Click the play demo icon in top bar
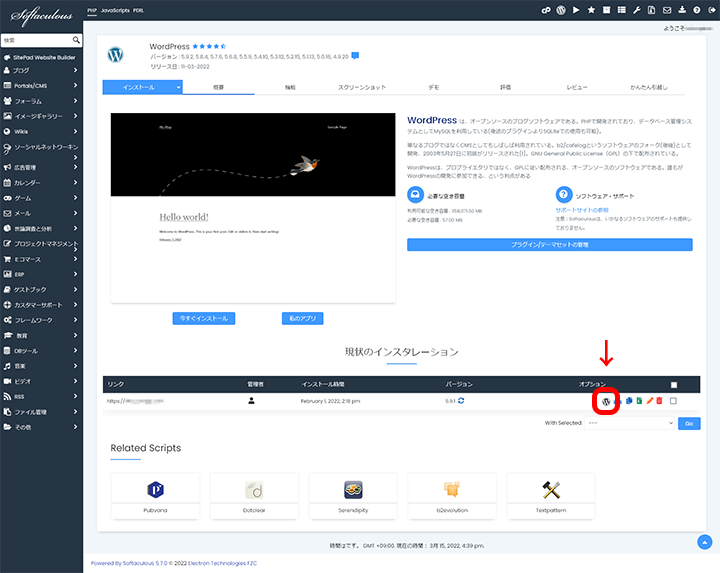This screenshot has height=573, width=720. [x=576, y=10]
